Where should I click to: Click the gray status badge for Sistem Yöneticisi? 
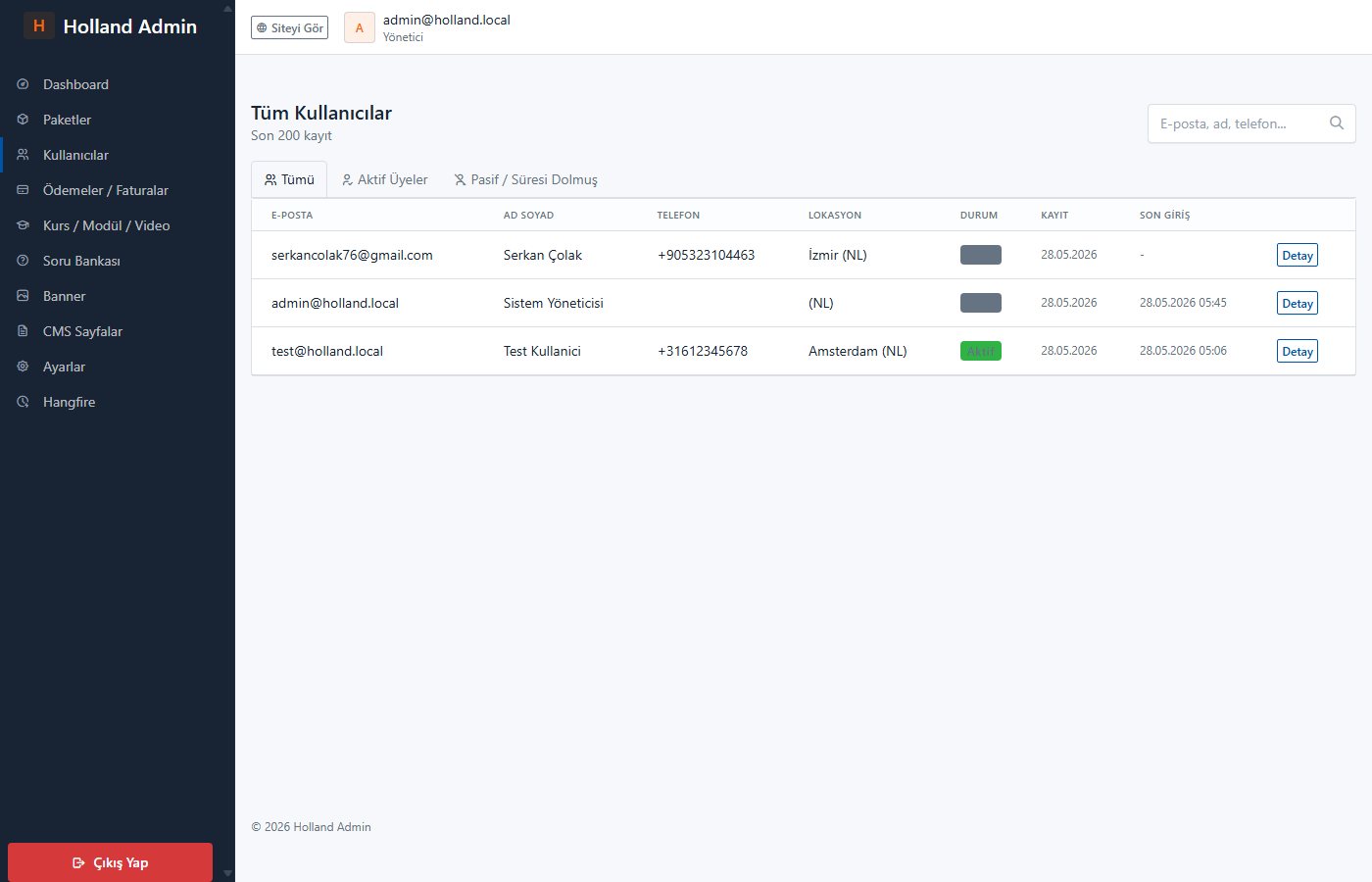tap(981, 303)
